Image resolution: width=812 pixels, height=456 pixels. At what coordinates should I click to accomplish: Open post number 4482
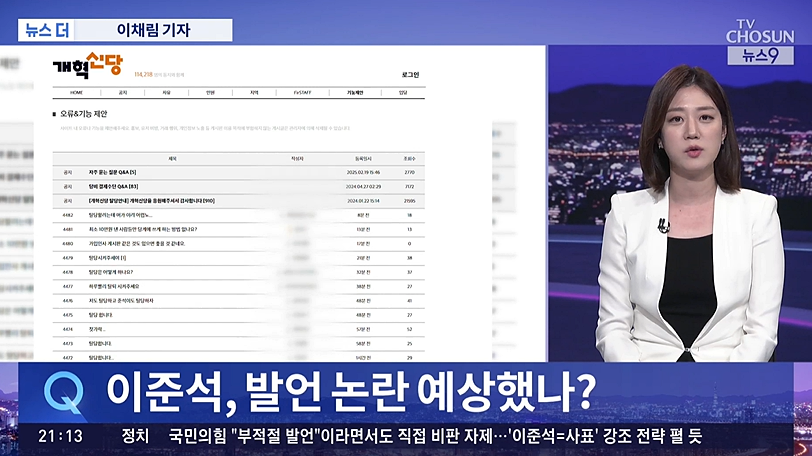pyautogui.click(x=120, y=215)
